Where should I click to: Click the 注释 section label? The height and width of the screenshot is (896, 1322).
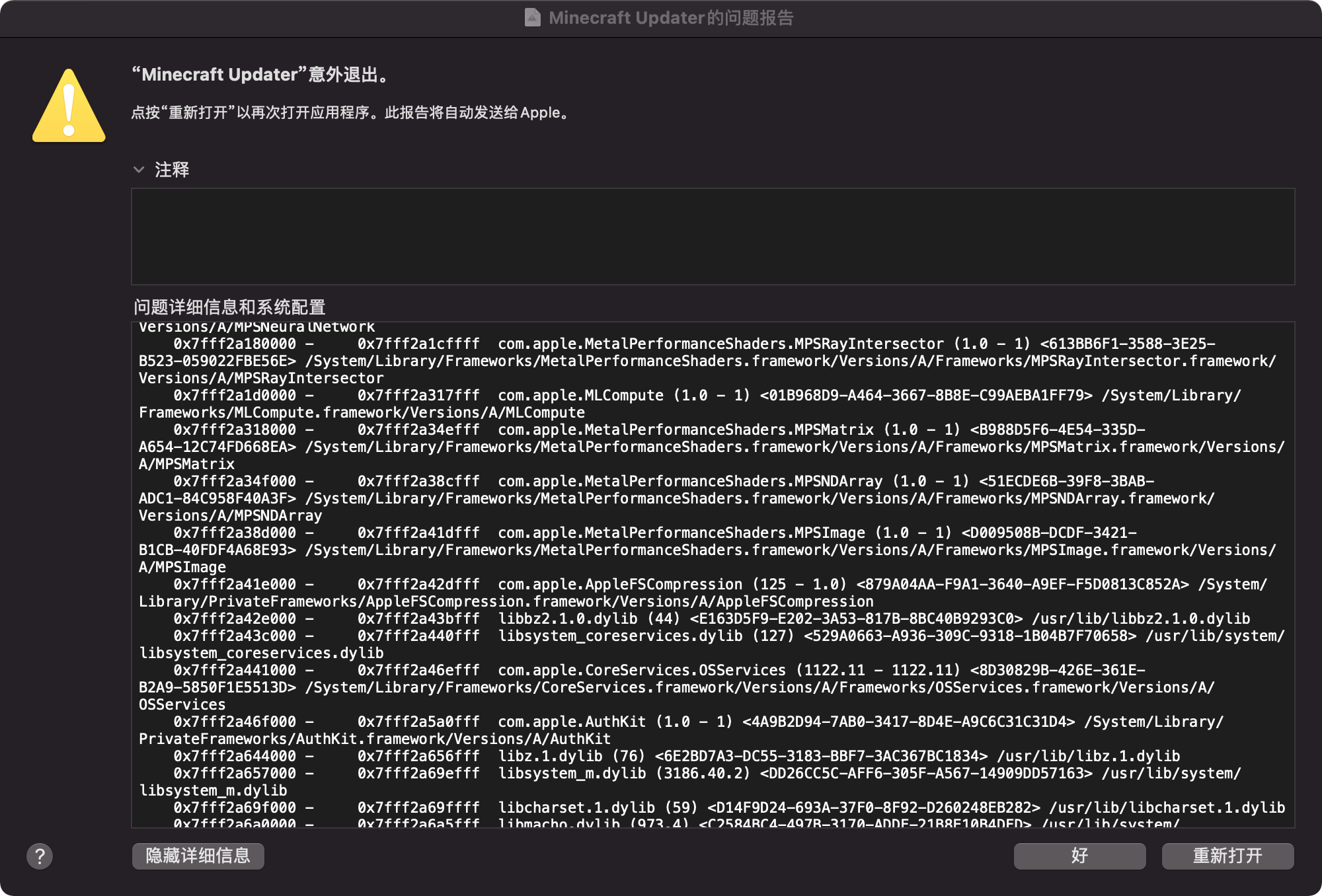(x=172, y=170)
